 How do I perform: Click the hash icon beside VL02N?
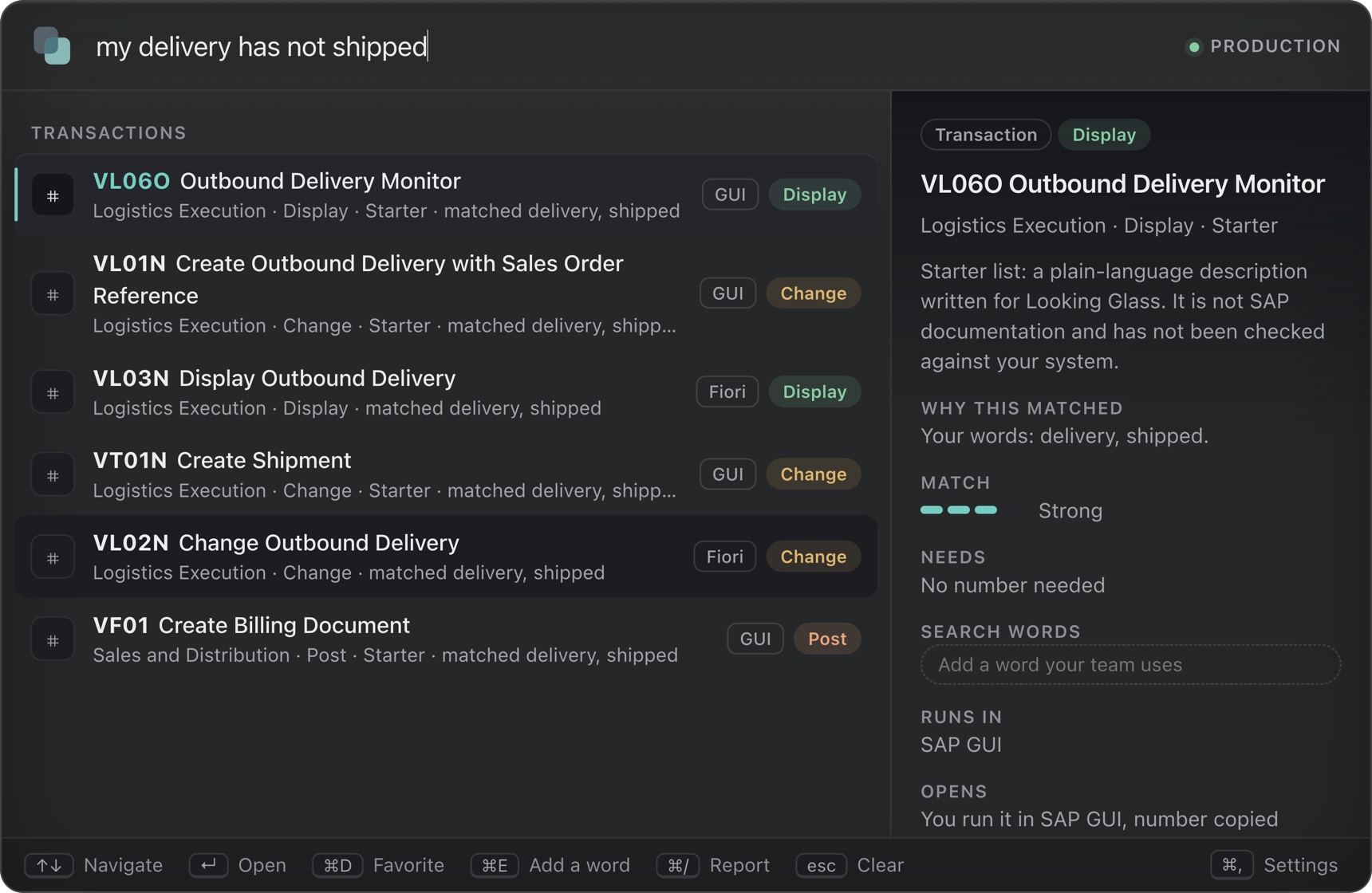[53, 557]
